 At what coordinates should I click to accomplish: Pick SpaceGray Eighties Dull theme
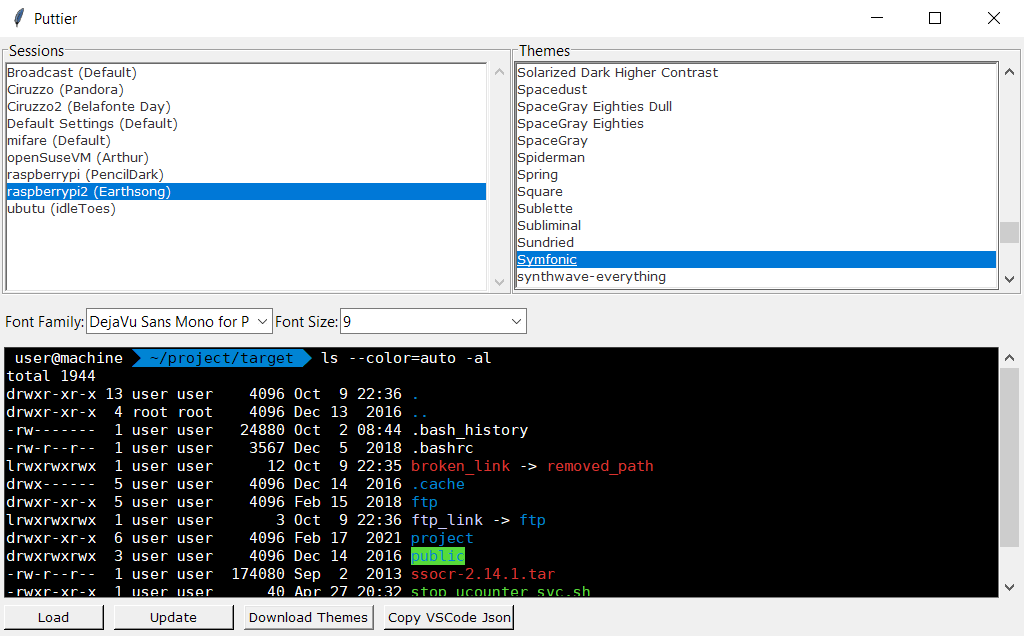[756, 107]
